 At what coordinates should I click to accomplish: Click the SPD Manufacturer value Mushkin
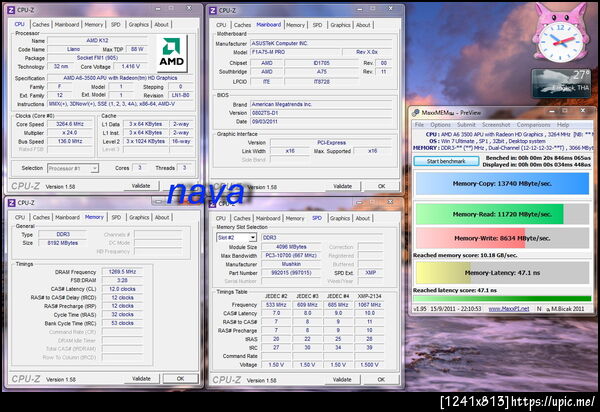pyautogui.click(x=291, y=264)
